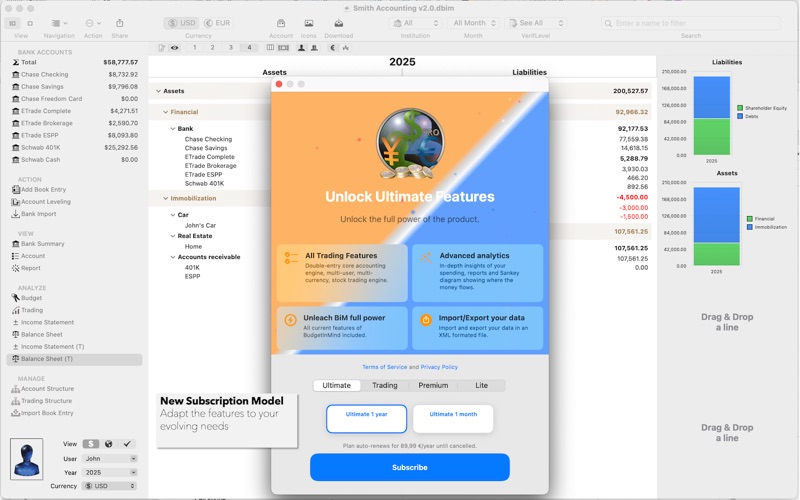Select the Premium plan tab

(x=433, y=385)
